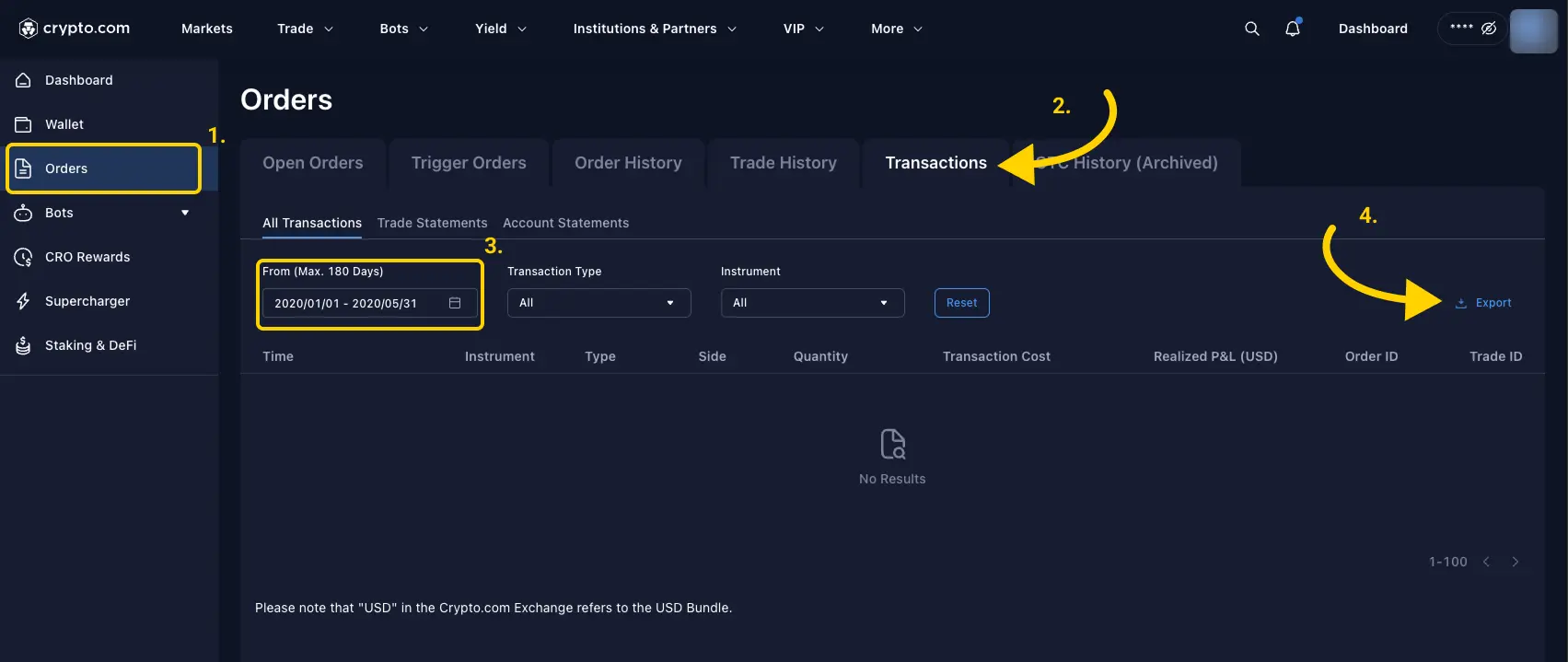The height and width of the screenshot is (662, 1568).
Task: Open Staking & DeFi label in sidebar
Action: click(91, 345)
